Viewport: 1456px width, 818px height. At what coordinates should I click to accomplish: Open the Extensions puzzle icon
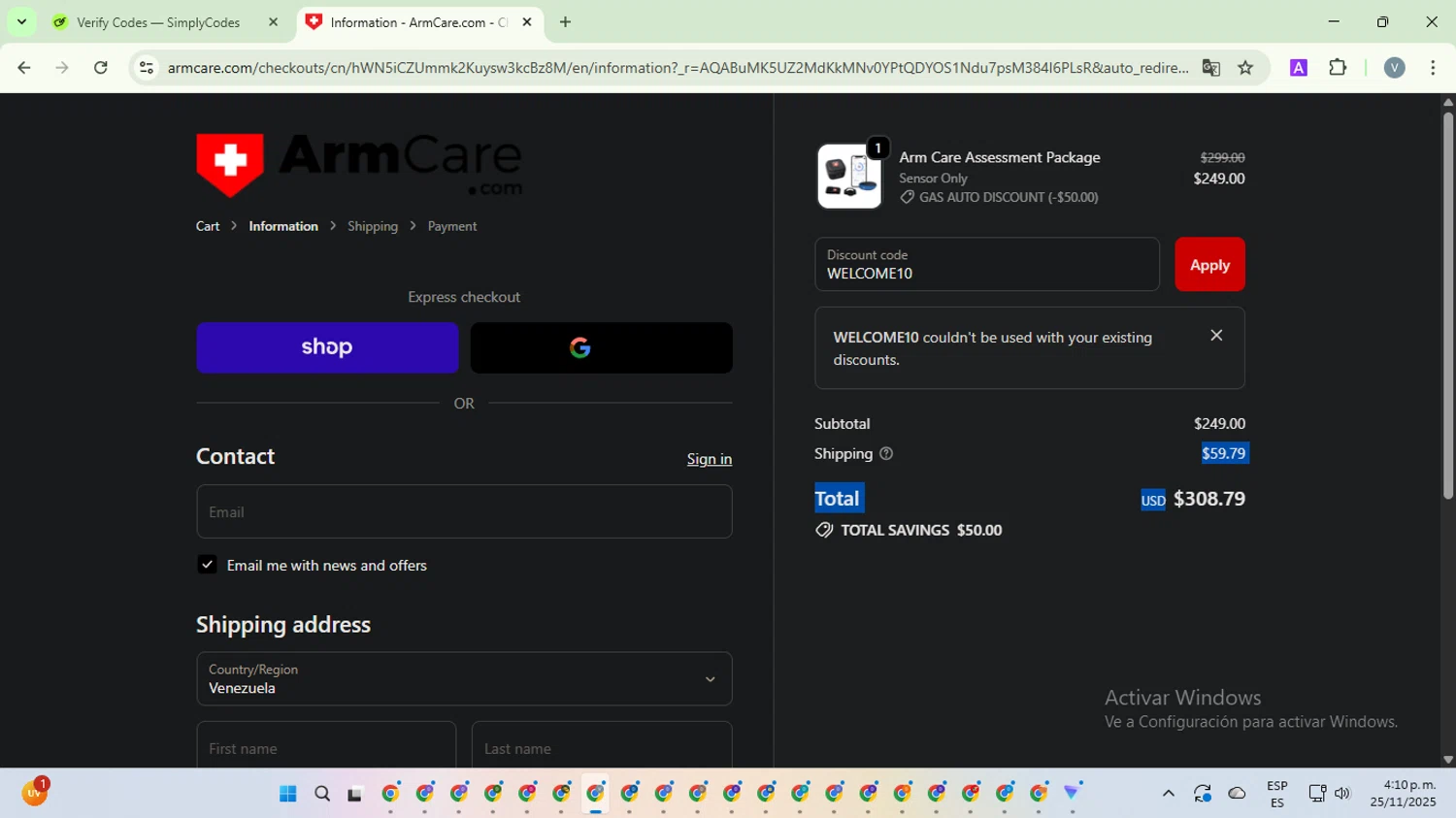[1338, 68]
